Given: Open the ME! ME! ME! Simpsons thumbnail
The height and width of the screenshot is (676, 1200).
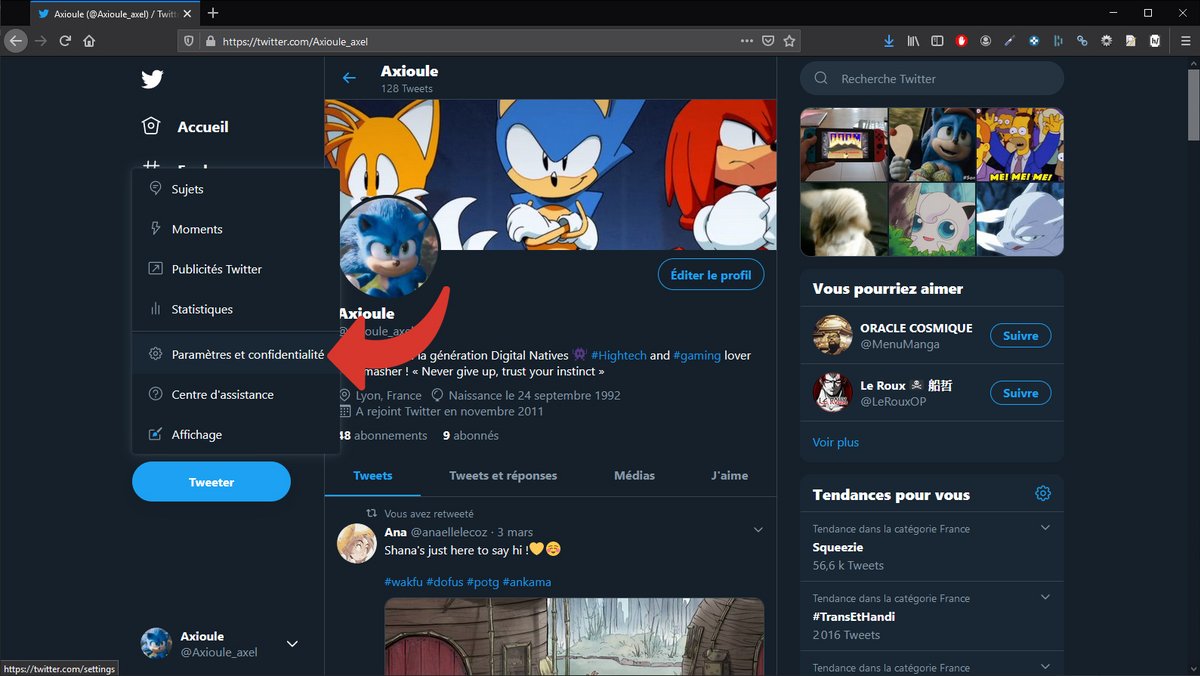Looking at the screenshot, I should click(x=1020, y=144).
